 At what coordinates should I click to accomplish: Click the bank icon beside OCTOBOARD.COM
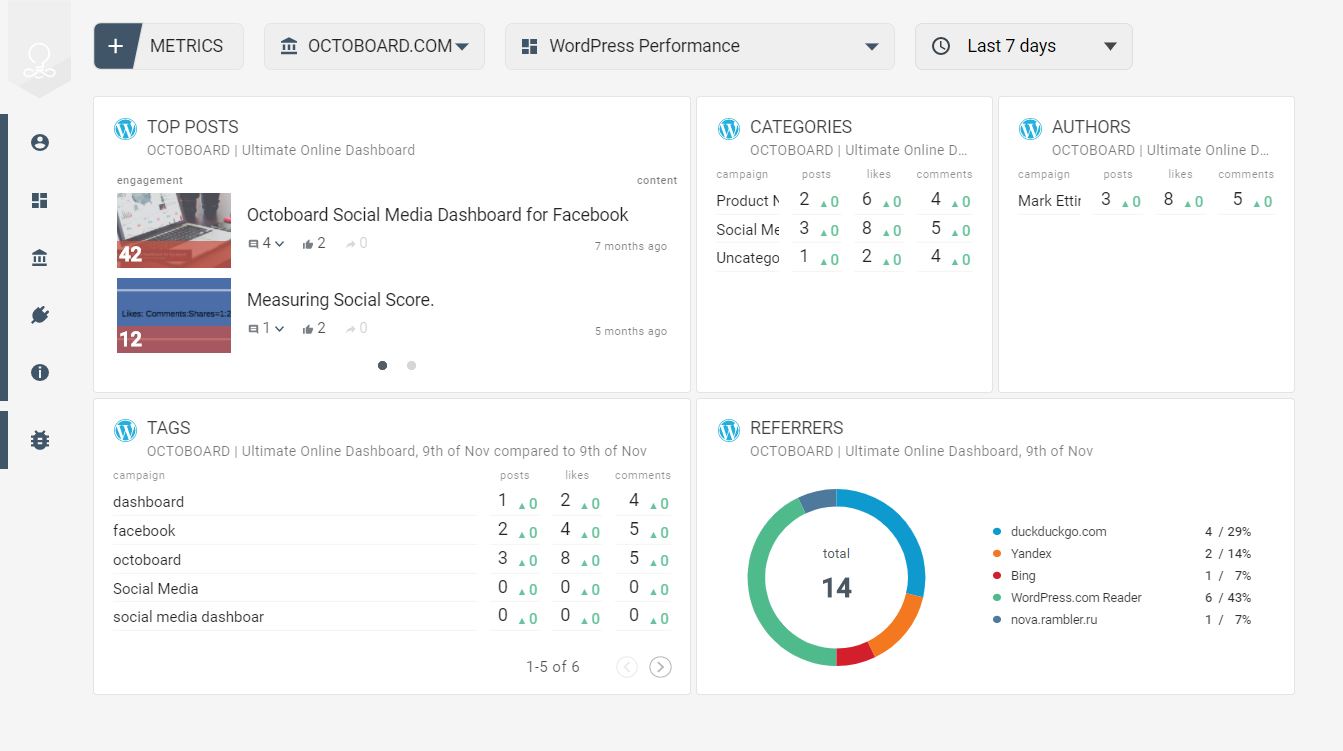[x=289, y=46]
